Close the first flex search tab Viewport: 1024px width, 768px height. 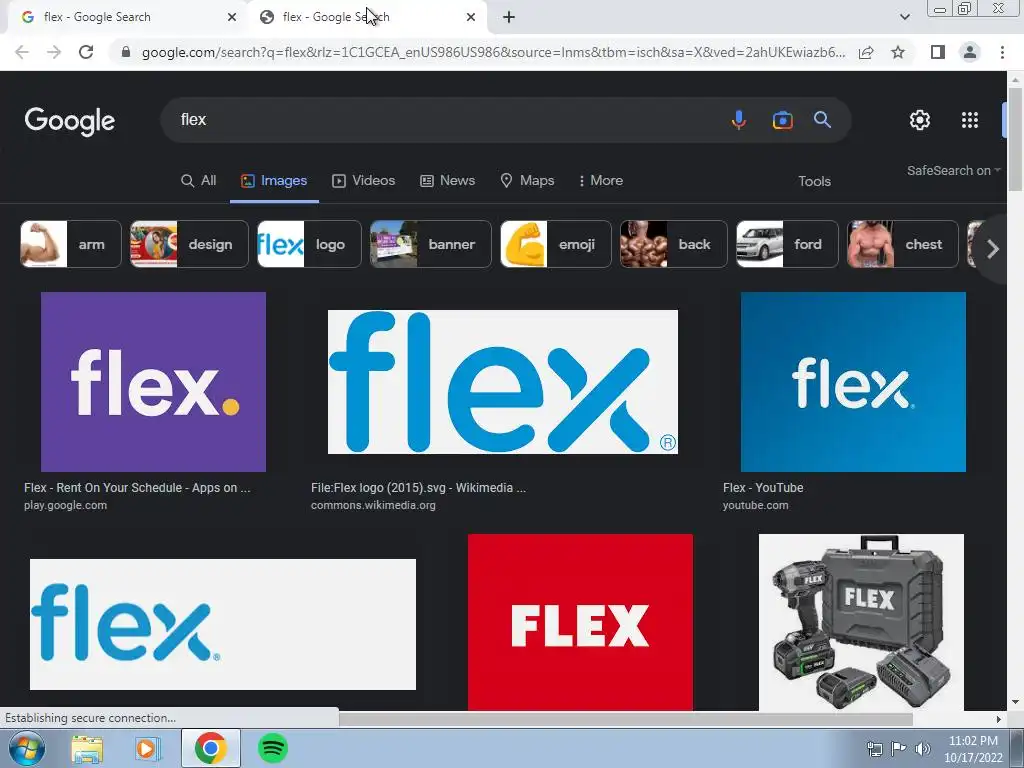click(232, 17)
